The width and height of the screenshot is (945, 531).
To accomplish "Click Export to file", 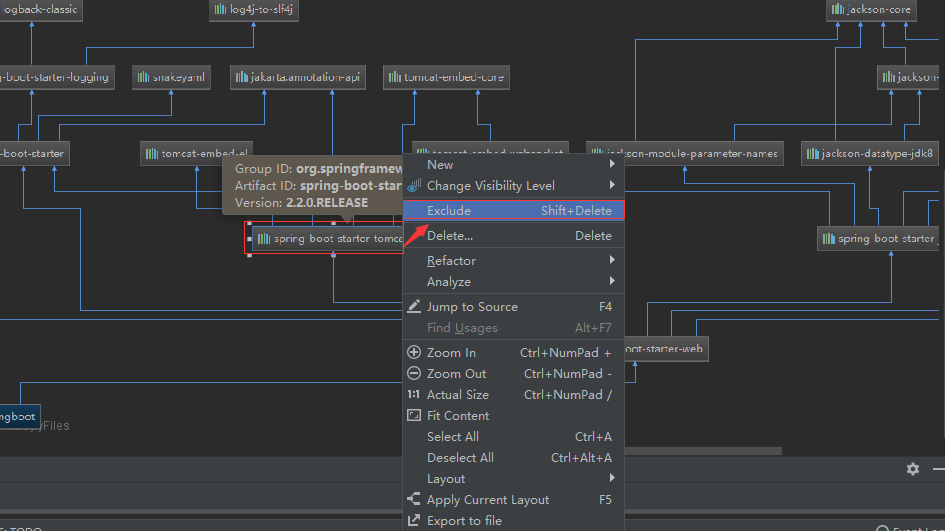I will click(x=513, y=521).
